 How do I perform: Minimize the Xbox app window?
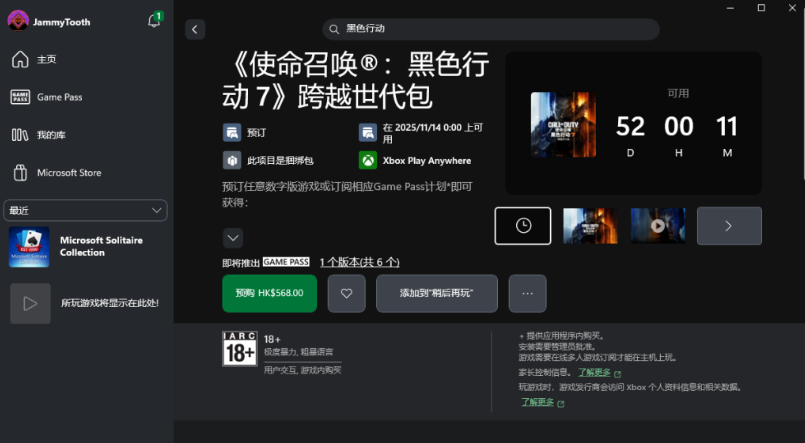pos(730,8)
